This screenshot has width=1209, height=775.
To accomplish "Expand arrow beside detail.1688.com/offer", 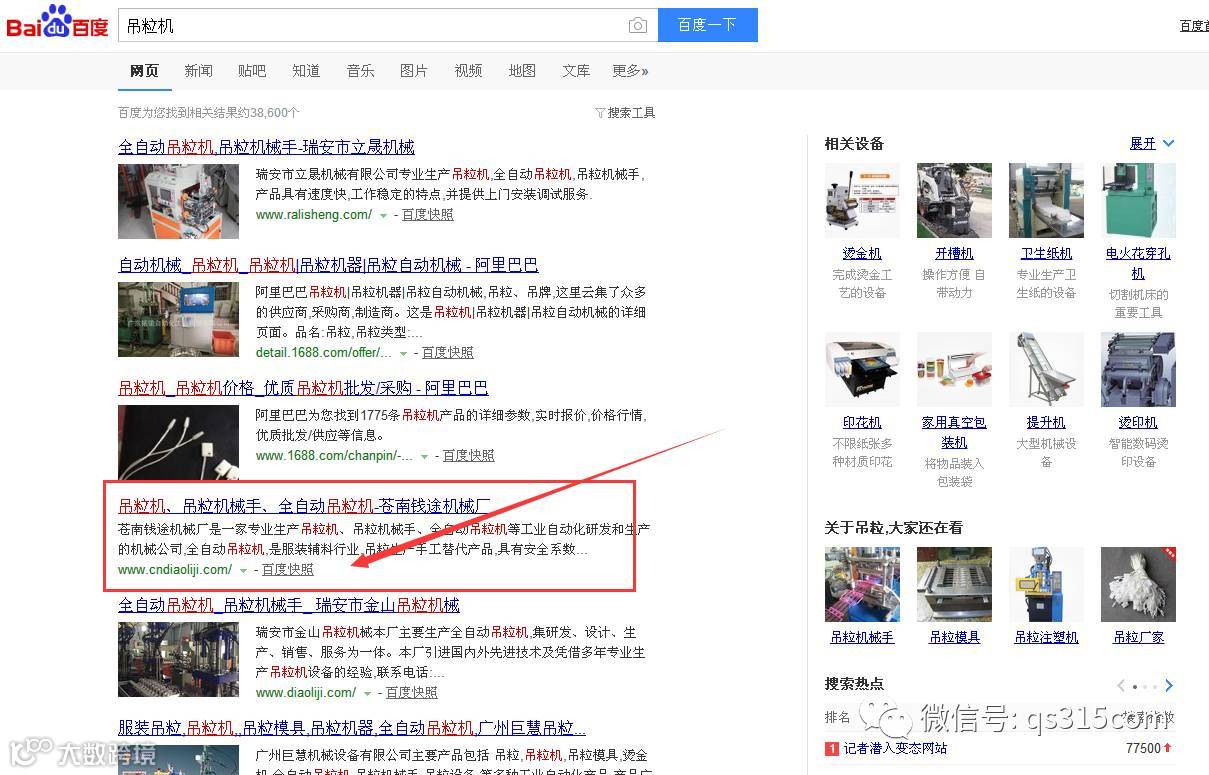I will point(403,353).
